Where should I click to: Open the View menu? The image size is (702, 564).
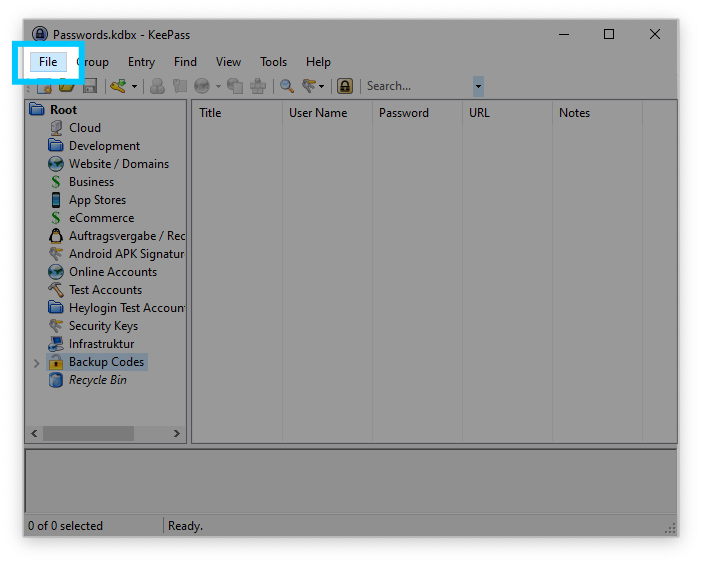point(228,62)
